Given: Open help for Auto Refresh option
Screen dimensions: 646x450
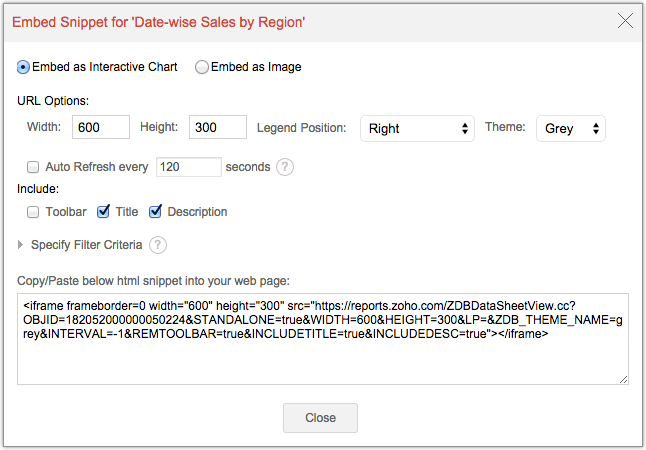Looking at the screenshot, I should [285, 167].
